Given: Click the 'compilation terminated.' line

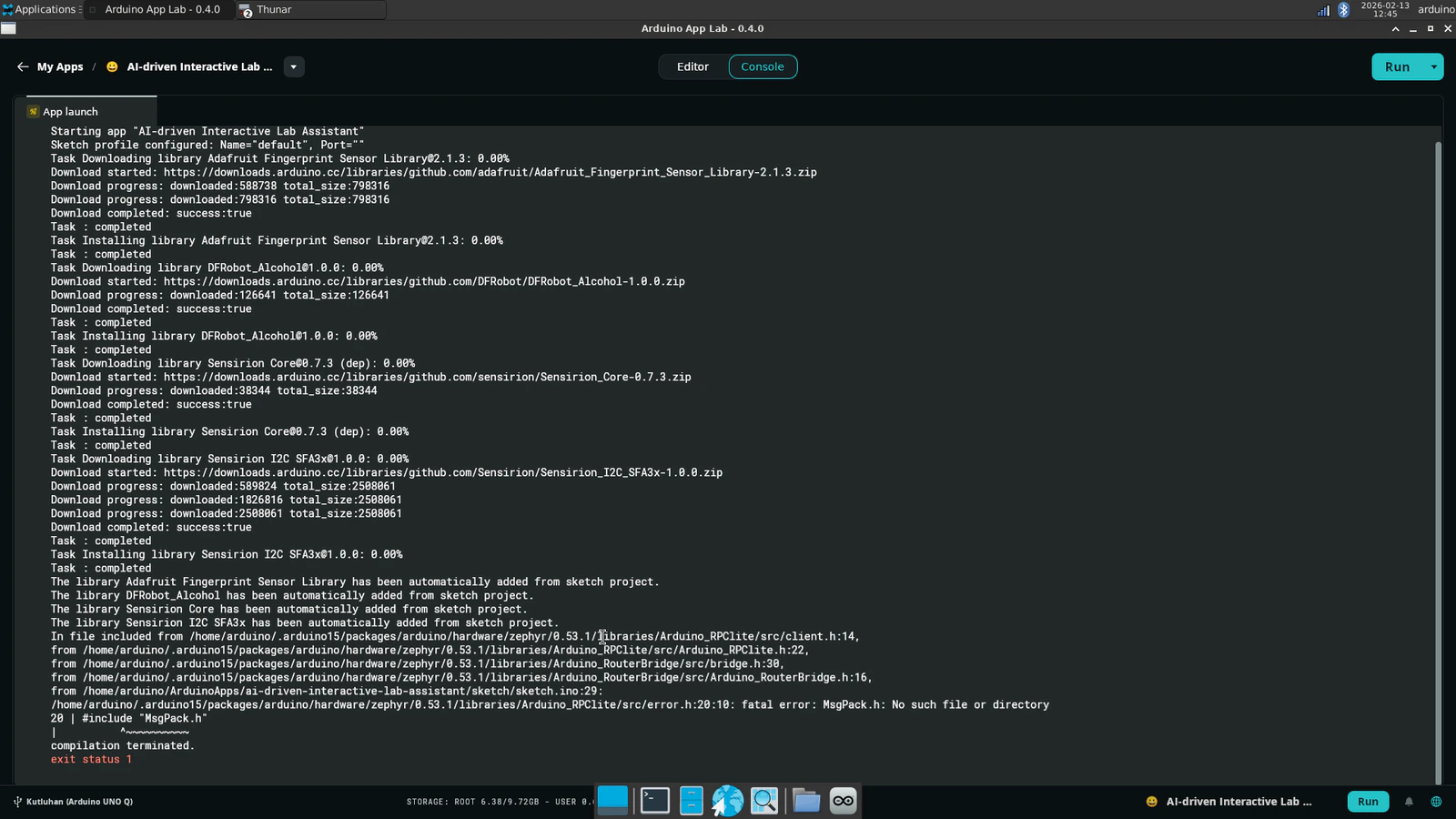Looking at the screenshot, I should point(123,745).
